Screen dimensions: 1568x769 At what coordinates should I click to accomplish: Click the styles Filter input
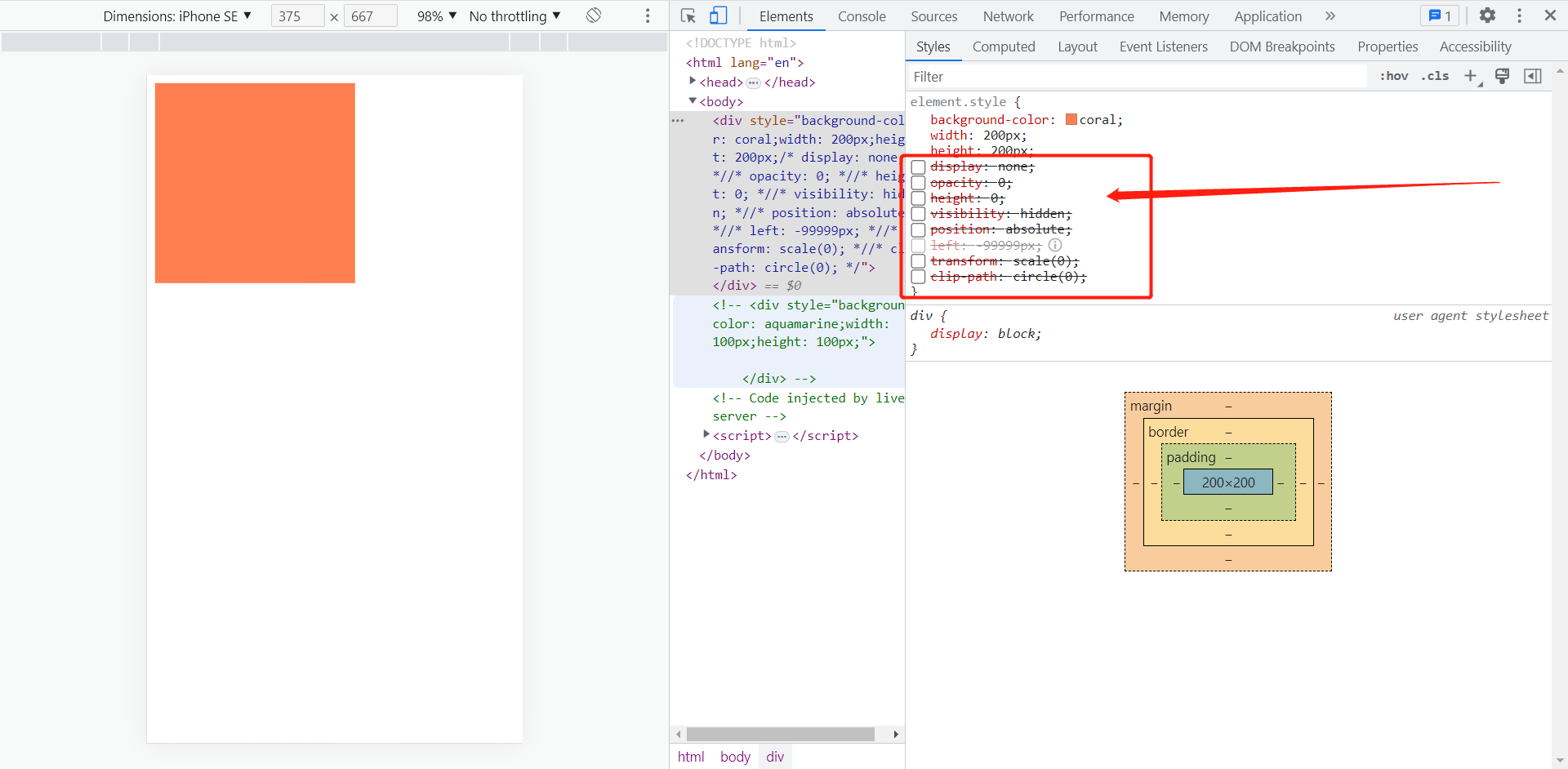tap(1137, 76)
